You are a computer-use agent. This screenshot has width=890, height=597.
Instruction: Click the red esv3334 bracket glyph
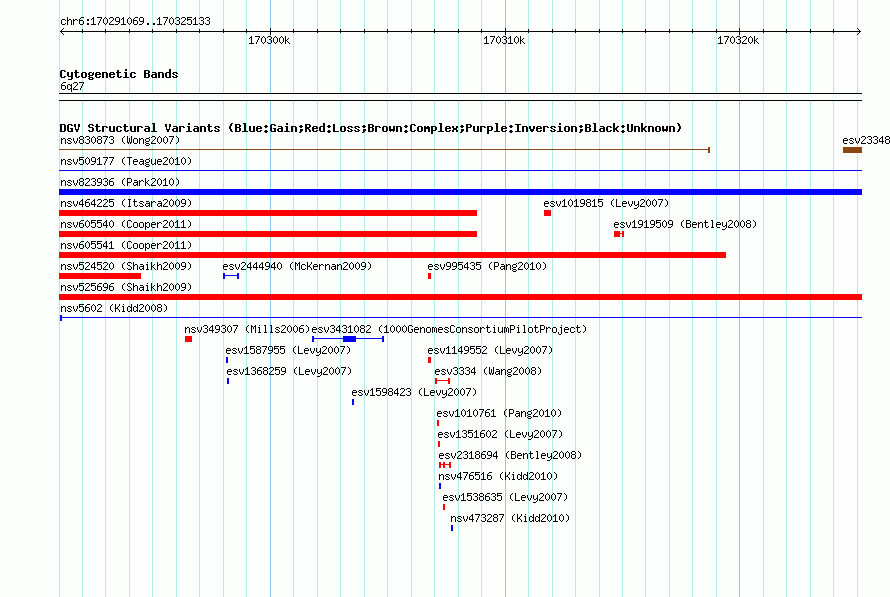(x=443, y=381)
